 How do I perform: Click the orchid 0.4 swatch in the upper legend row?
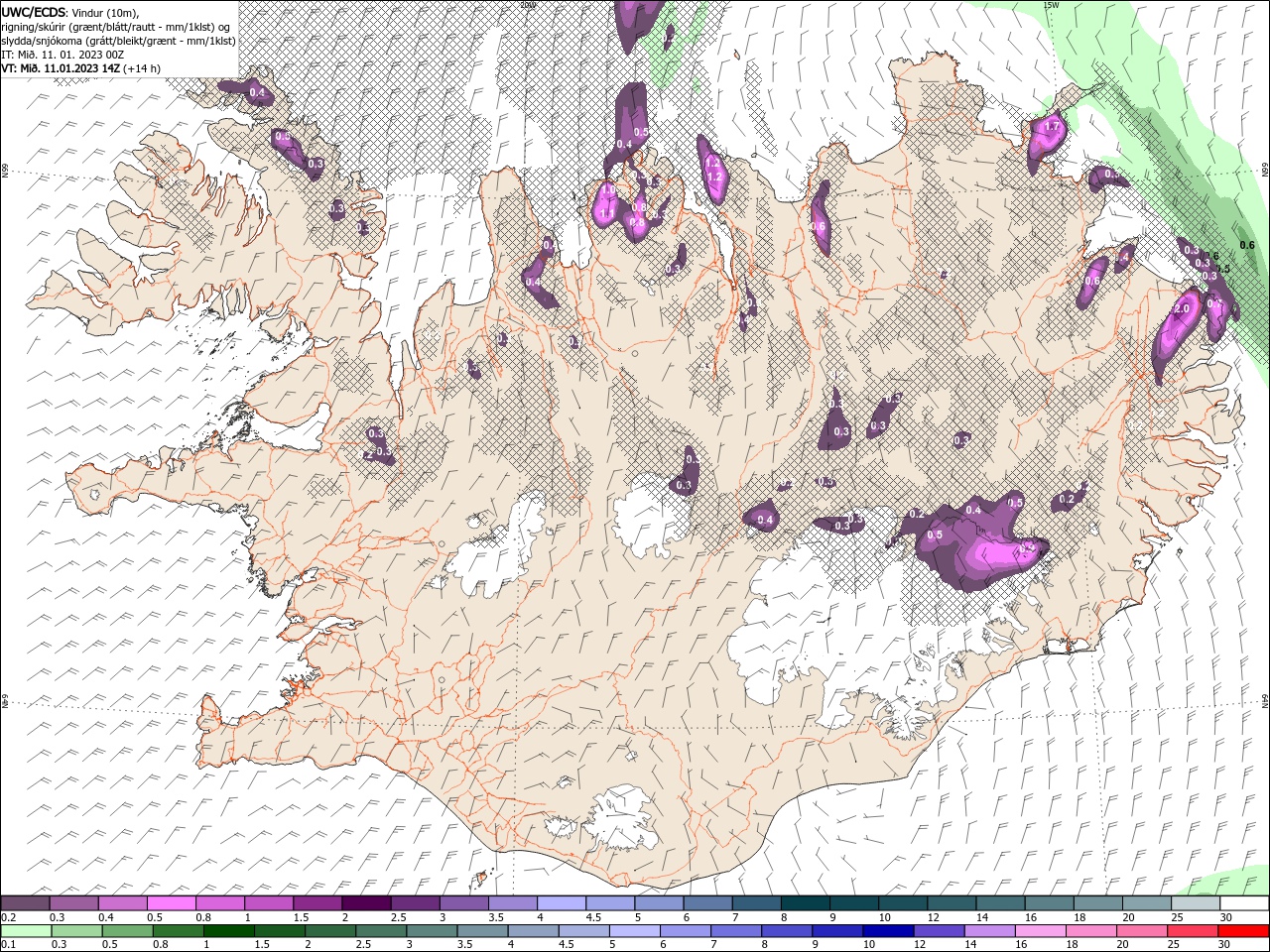coord(123,903)
